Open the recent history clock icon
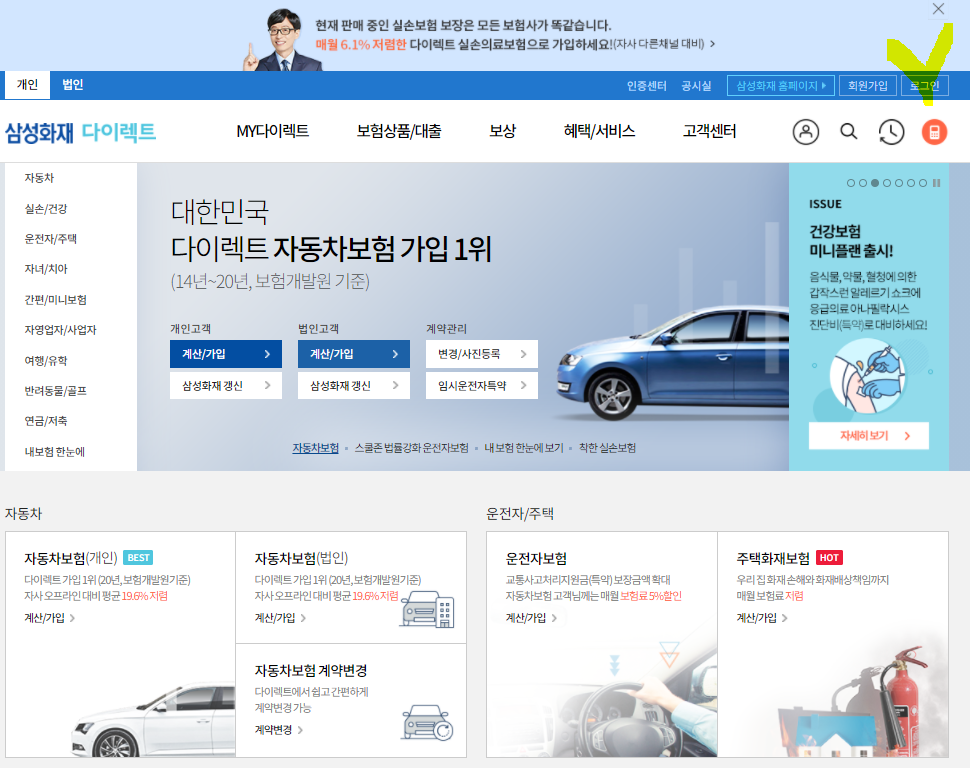970x768 pixels. click(x=891, y=132)
